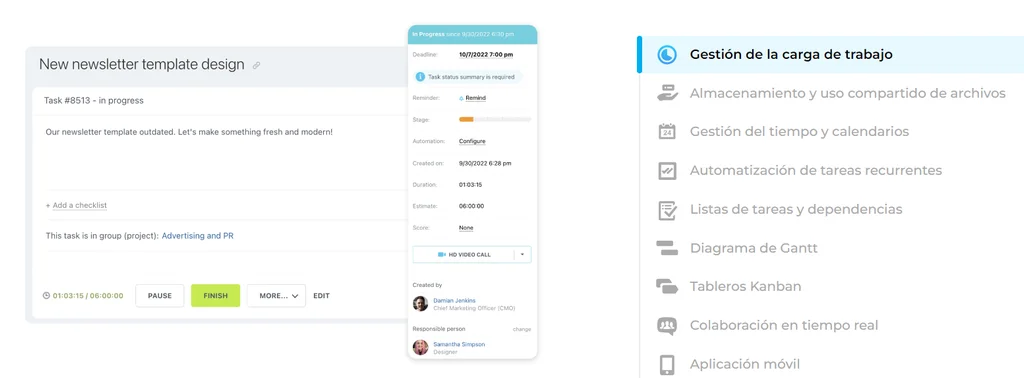Start an HD VIDEO CALL
The height and width of the screenshot is (378, 1024).
click(464, 255)
